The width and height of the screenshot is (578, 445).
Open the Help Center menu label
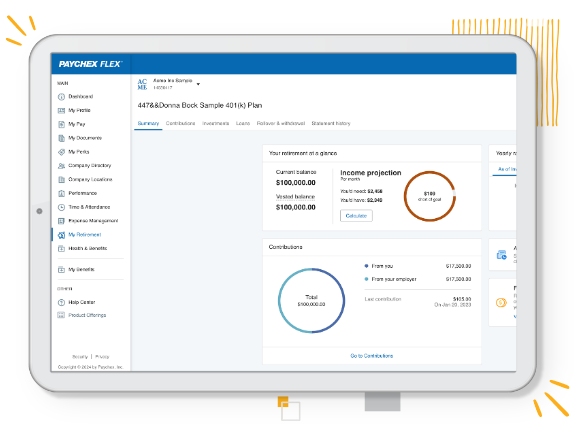(x=82, y=302)
